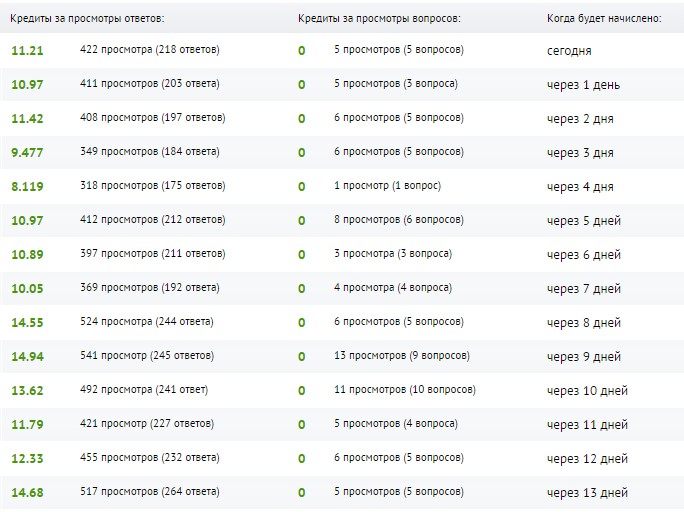
Task: Select the 349 просмотров (184 ответа) text
Action: [x=150, y=152]
